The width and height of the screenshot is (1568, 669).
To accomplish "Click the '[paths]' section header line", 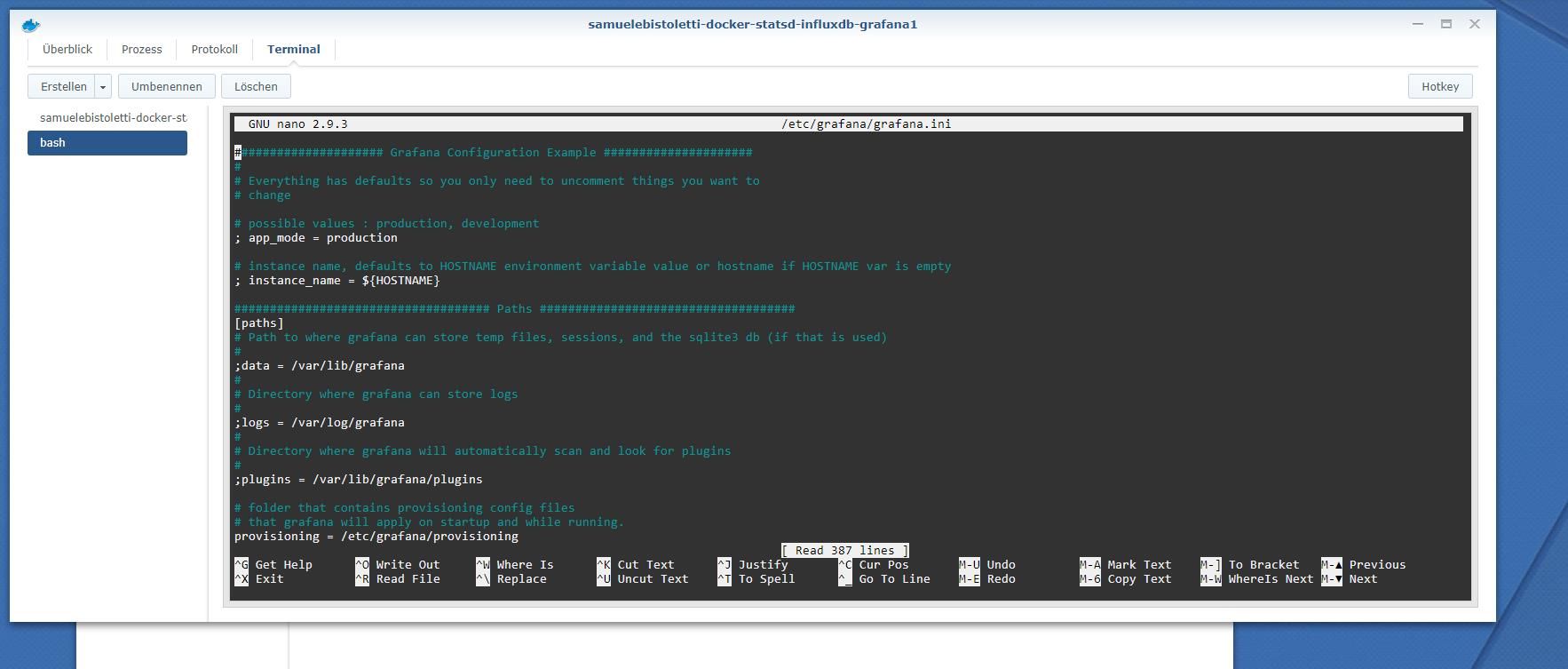I will tap(259, 323).
